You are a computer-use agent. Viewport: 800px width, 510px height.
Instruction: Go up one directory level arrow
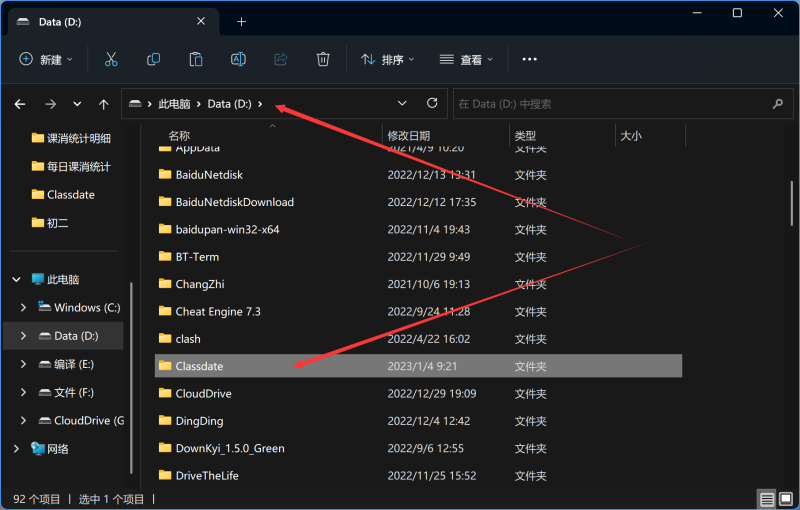click(104, 104)
